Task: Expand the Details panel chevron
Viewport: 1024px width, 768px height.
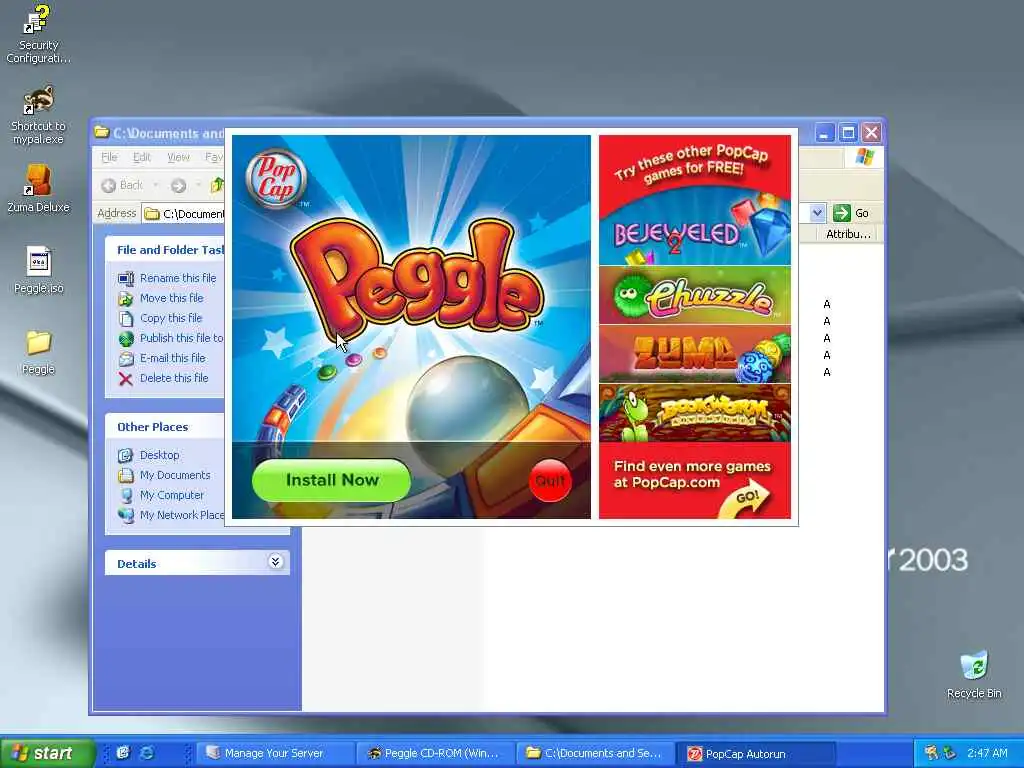Action: point(276,562)
